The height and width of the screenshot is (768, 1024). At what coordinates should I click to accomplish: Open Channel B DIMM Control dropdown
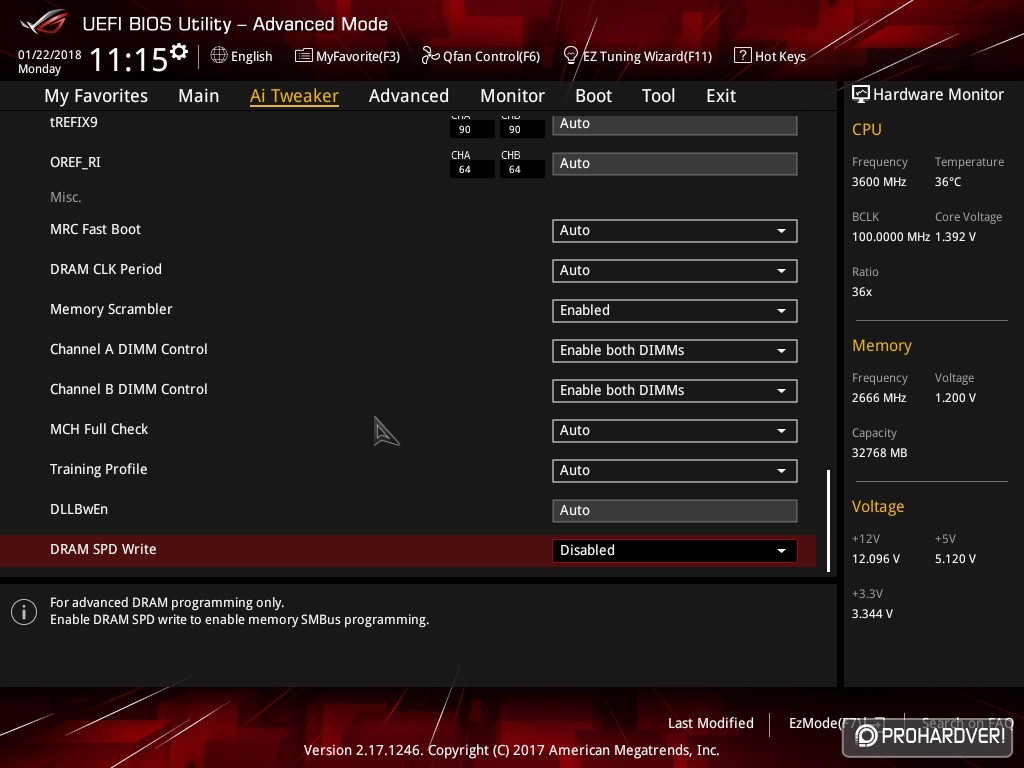coord(675,391)
